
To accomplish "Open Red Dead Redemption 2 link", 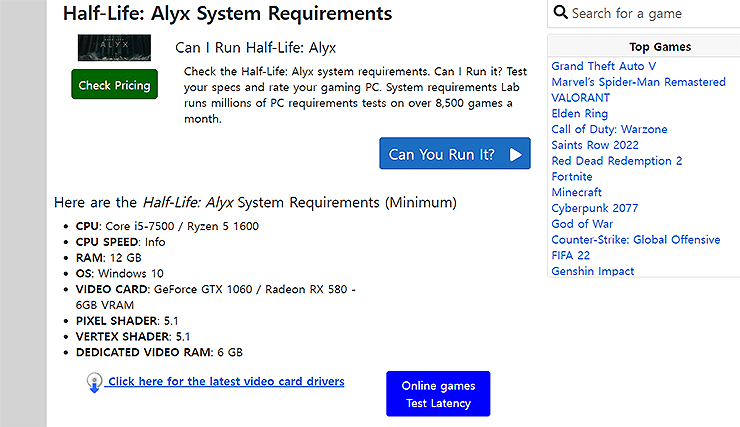I will pos(617,161).
